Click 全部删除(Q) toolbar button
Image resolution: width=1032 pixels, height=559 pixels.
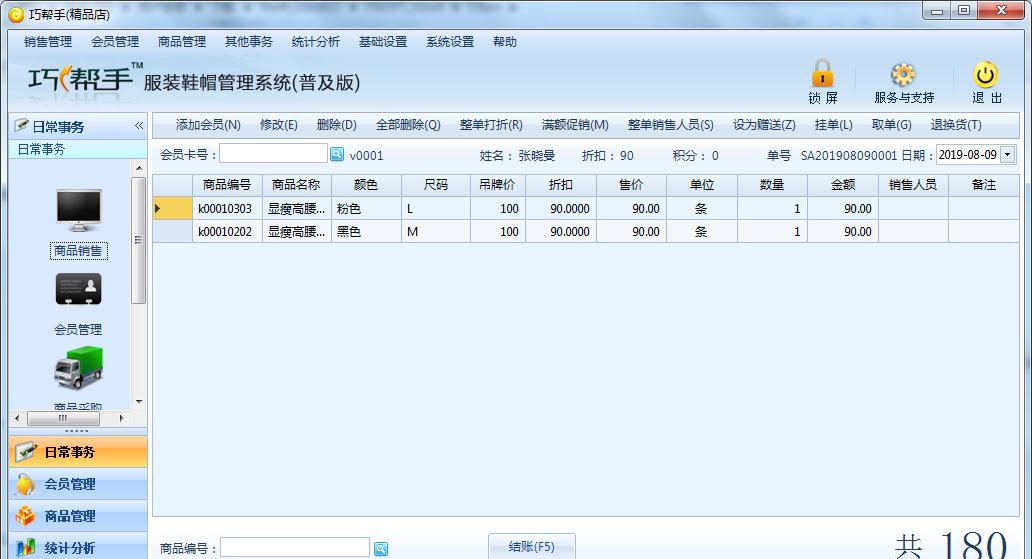tap(408, 124)
